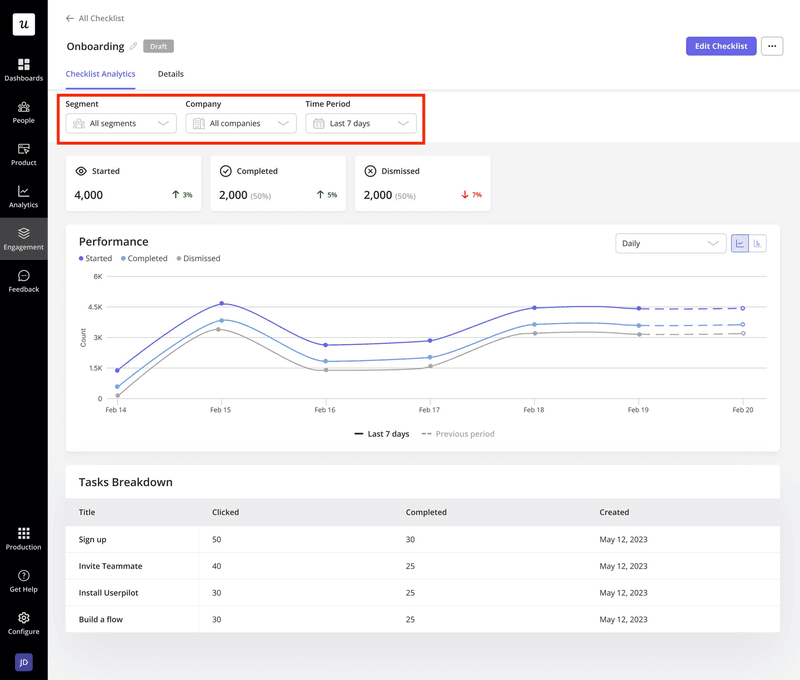Select the People icon in sidebar
Screen dimensions: 800x680
23,113
